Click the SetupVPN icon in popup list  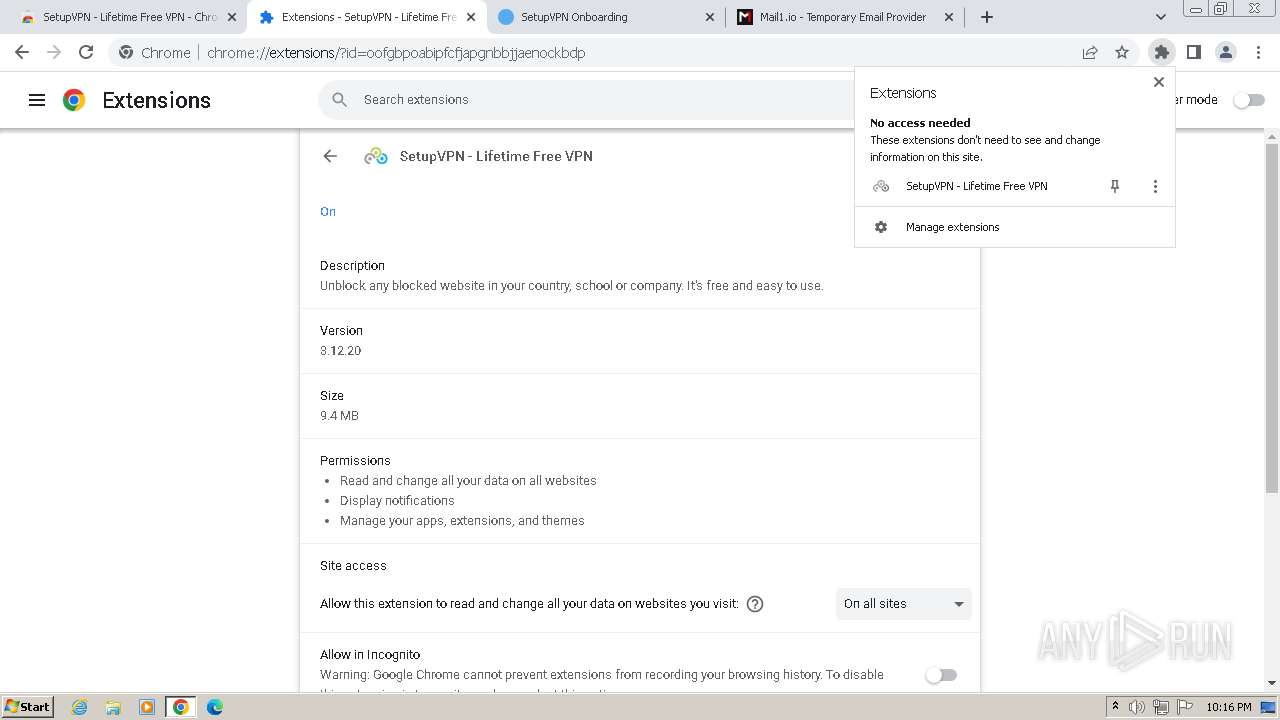coord(881,186)
